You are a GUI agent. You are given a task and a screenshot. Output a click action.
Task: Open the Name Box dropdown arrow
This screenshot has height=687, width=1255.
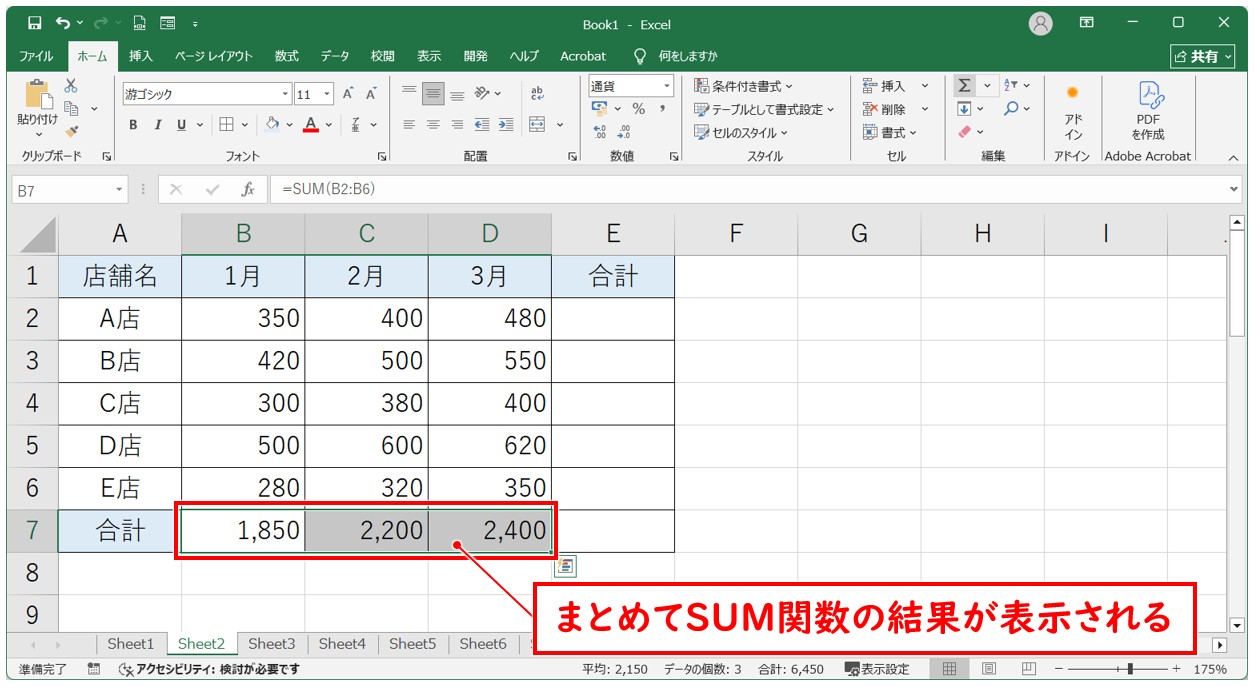pos(120,189)
